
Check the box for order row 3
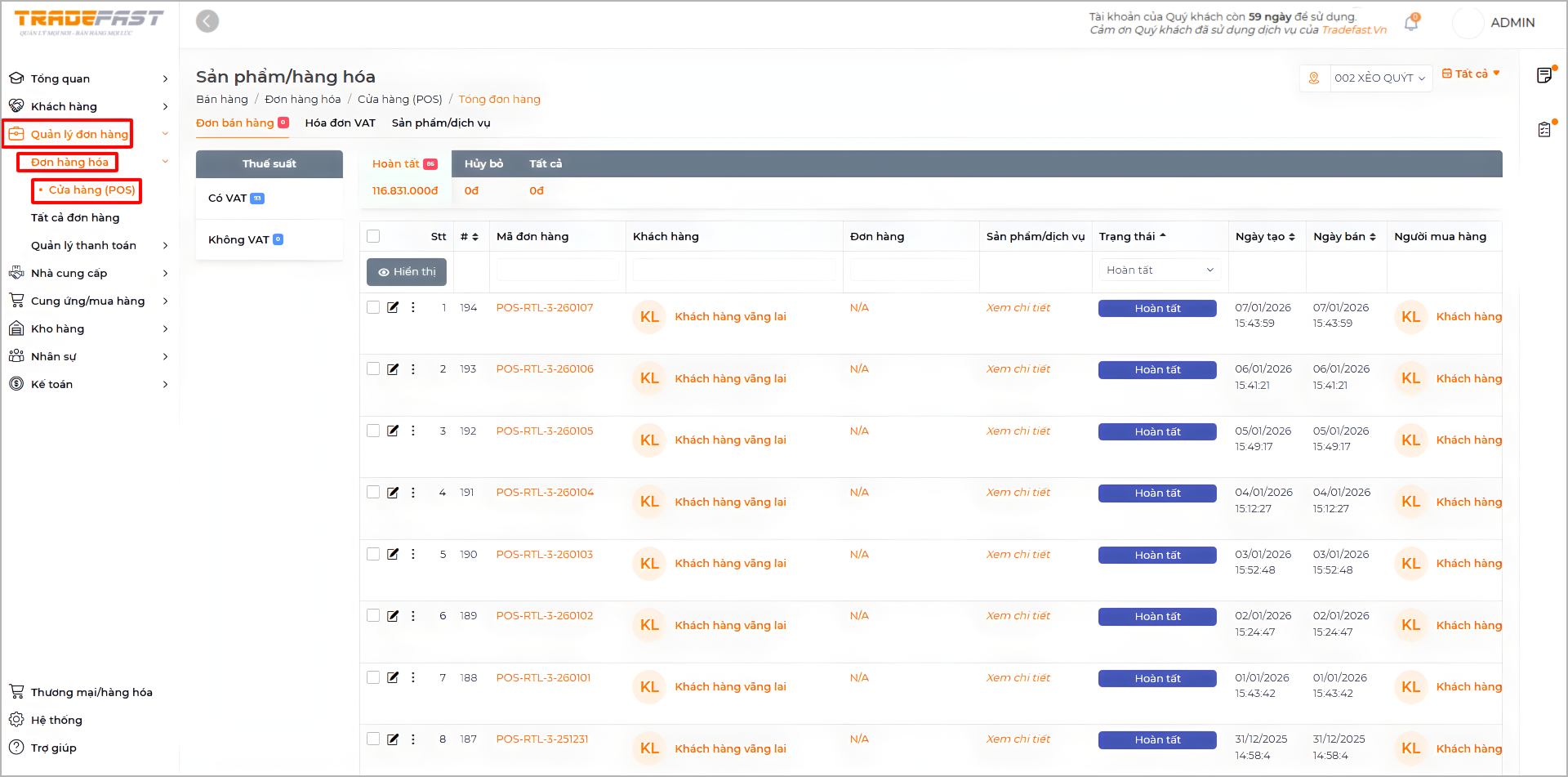coord(373,431)
